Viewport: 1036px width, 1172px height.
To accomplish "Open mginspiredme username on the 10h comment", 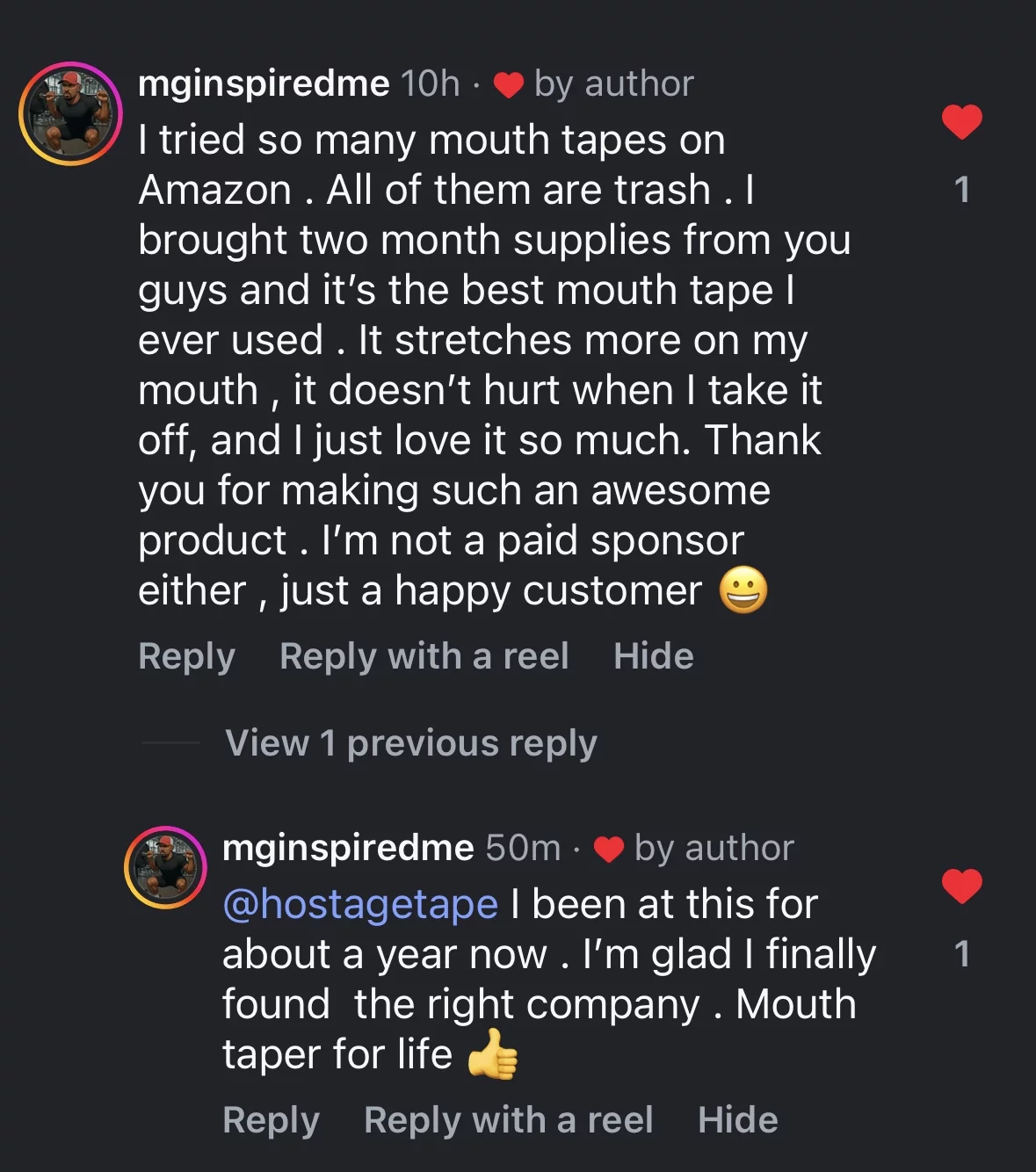I will point(264,84).
